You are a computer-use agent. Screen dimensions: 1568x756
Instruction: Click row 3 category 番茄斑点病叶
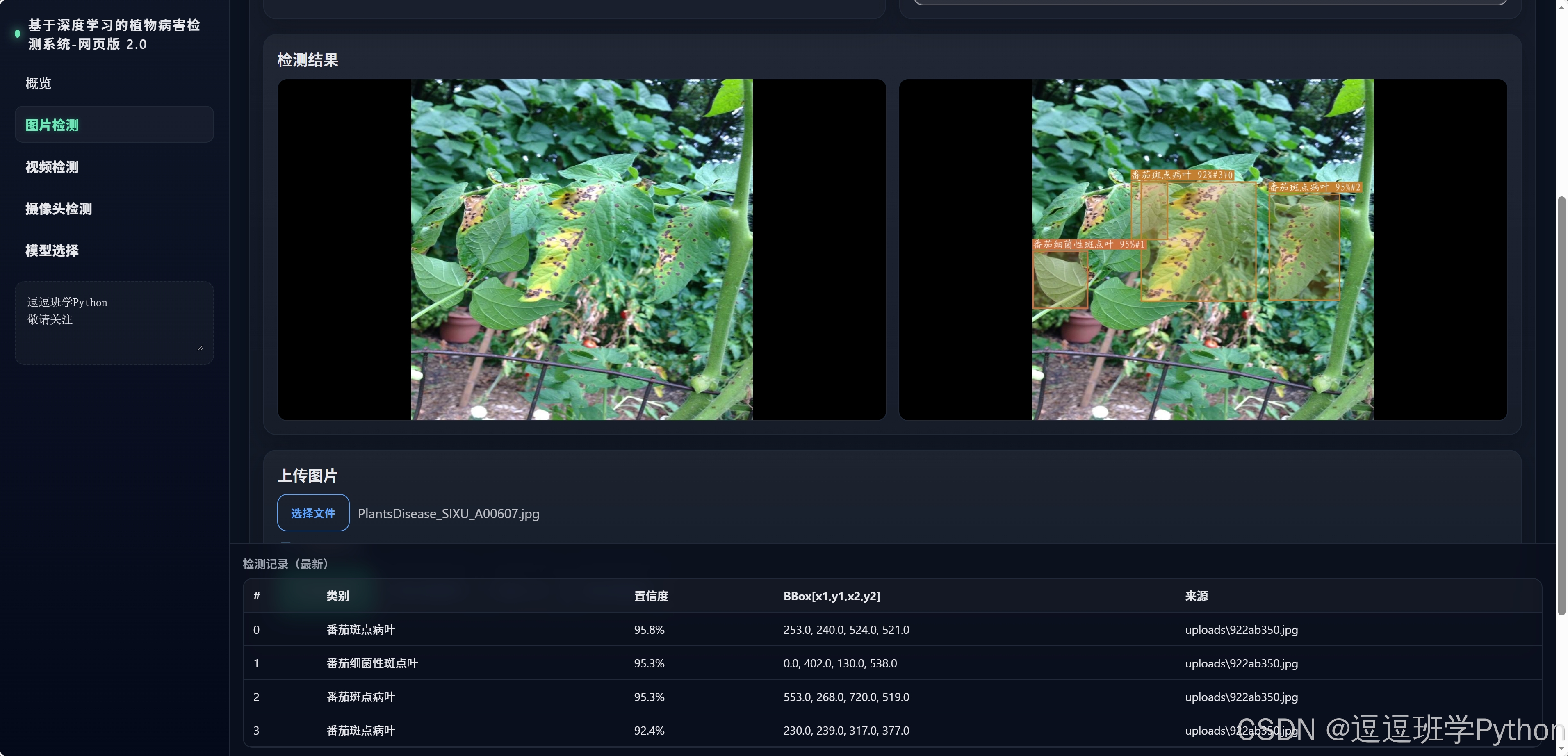click(x=361, y=730)
